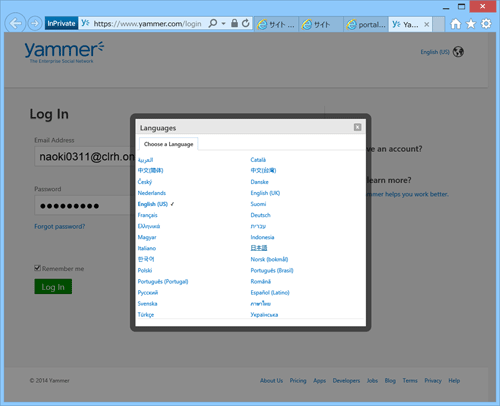Click the search magnifier in address bar

tap(212, 23)
